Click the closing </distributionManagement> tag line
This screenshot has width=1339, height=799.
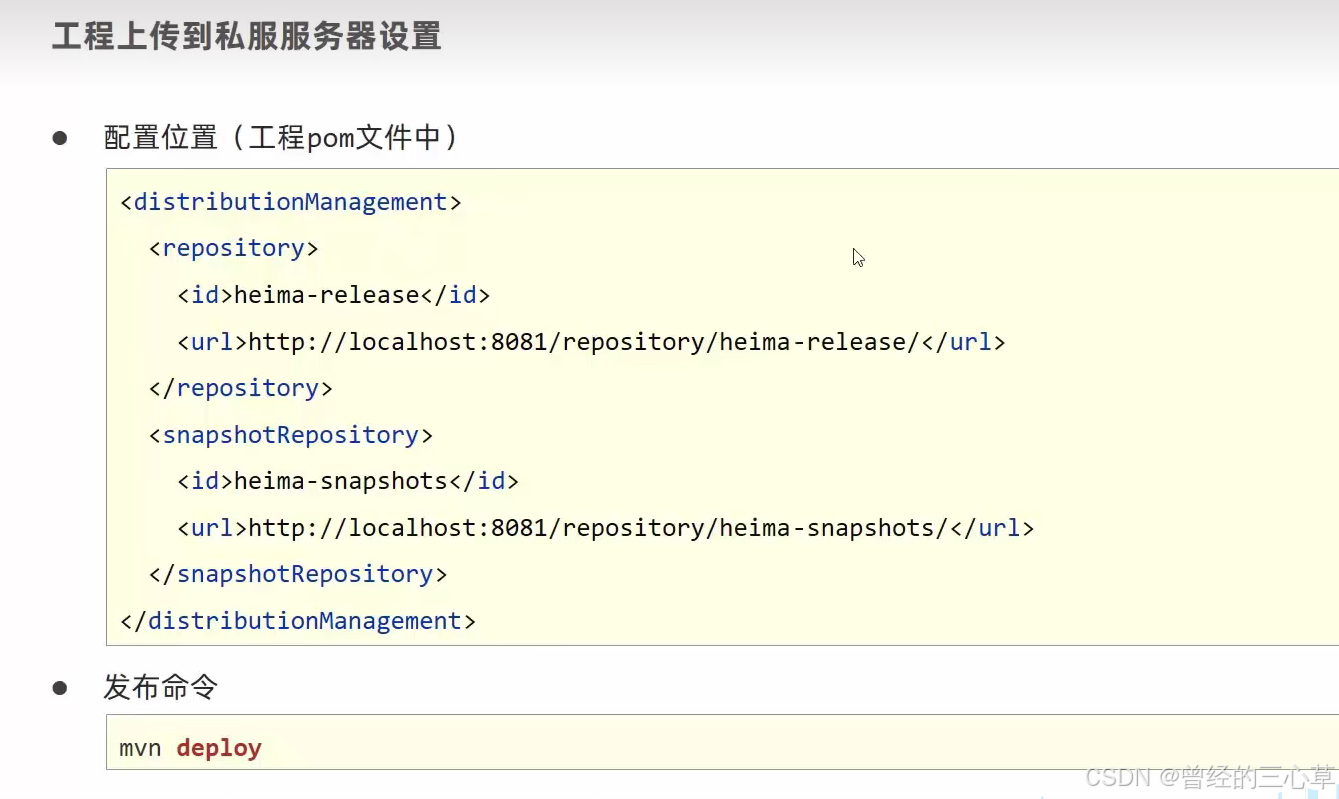coord(298,621)
